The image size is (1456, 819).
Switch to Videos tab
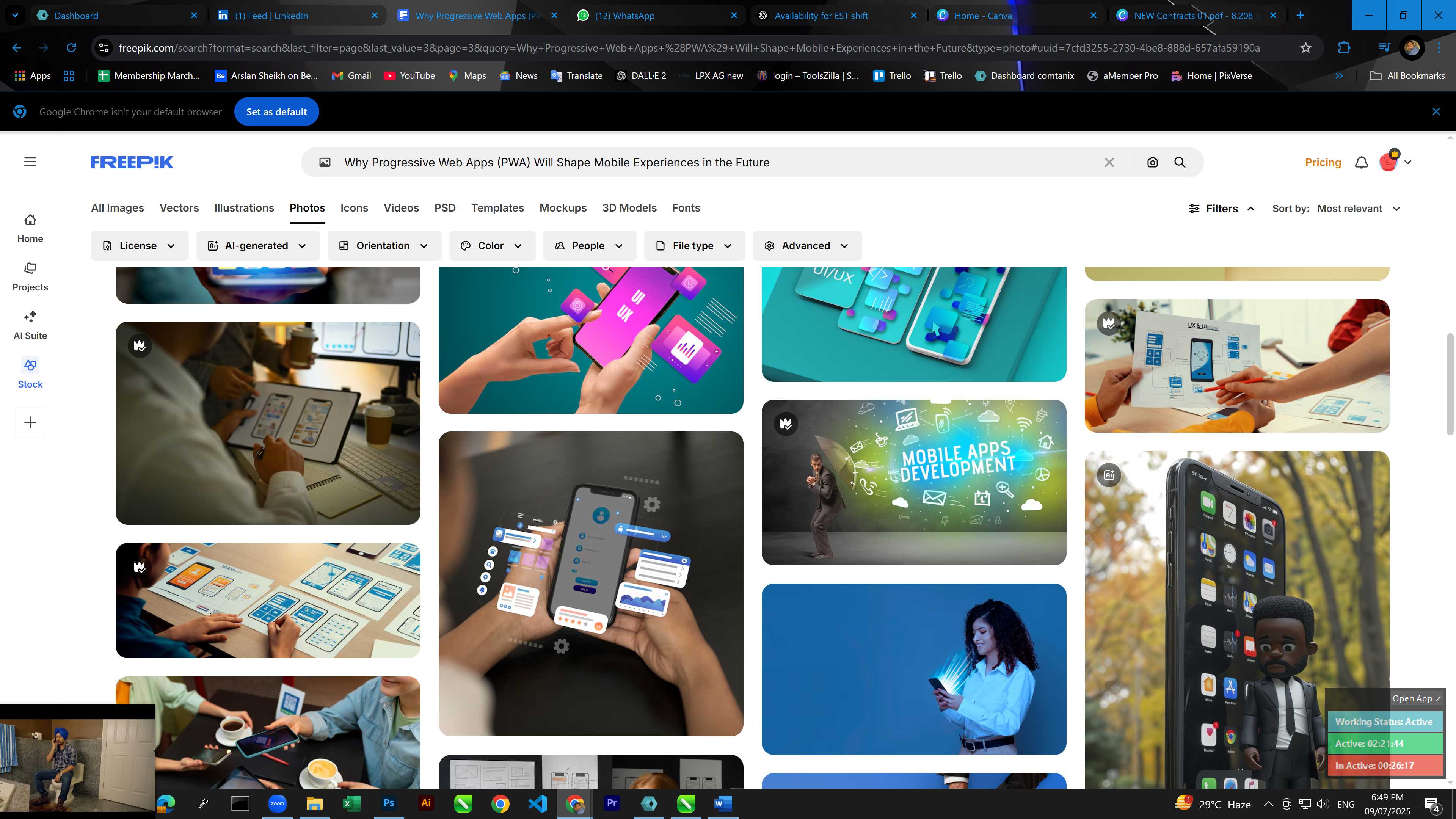[x=401, y=208]
